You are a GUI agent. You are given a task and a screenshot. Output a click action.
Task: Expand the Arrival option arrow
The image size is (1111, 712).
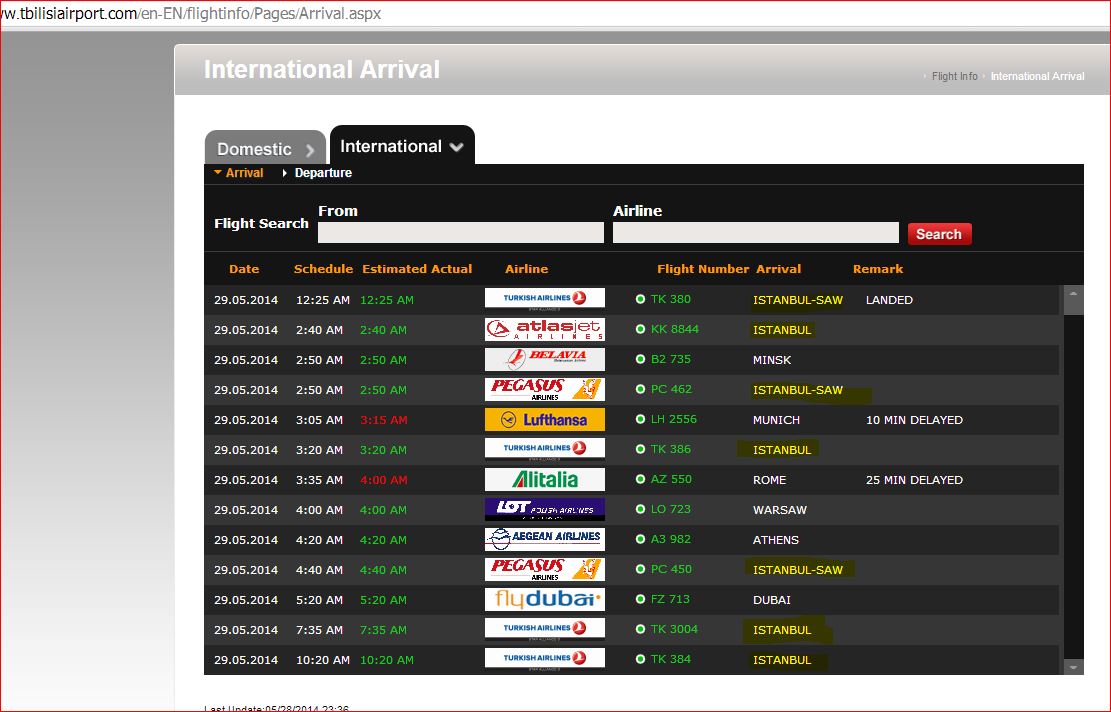(218, 173)
